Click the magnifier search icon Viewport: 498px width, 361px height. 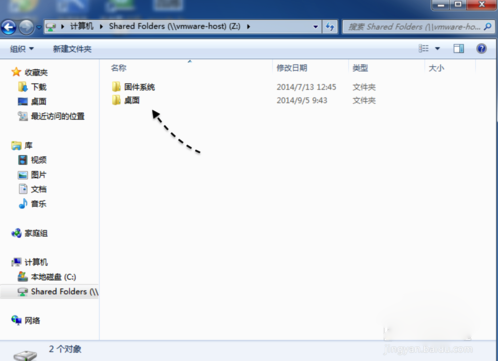click(x=488, y=27)
